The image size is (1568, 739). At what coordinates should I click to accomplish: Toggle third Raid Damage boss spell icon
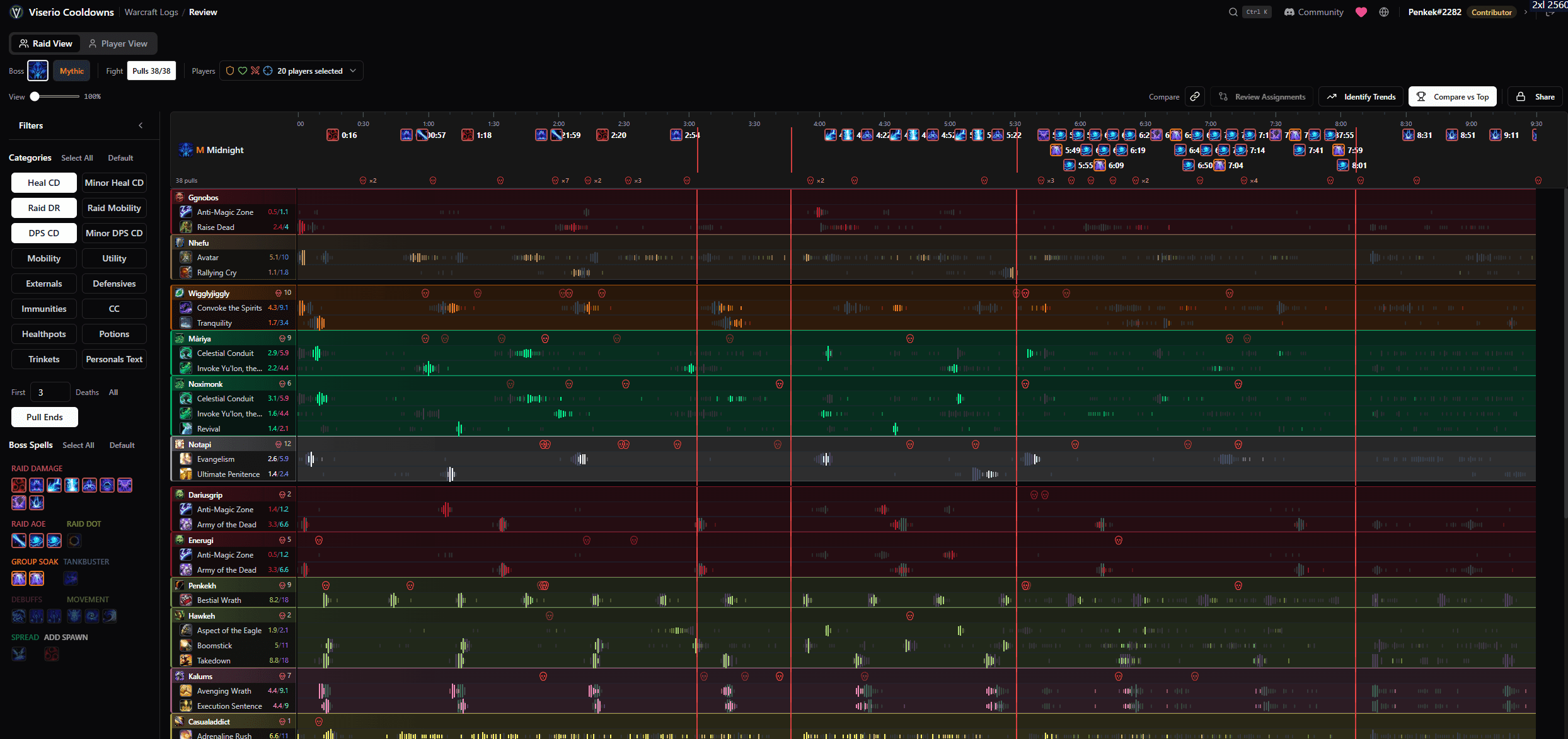(54, 485)
